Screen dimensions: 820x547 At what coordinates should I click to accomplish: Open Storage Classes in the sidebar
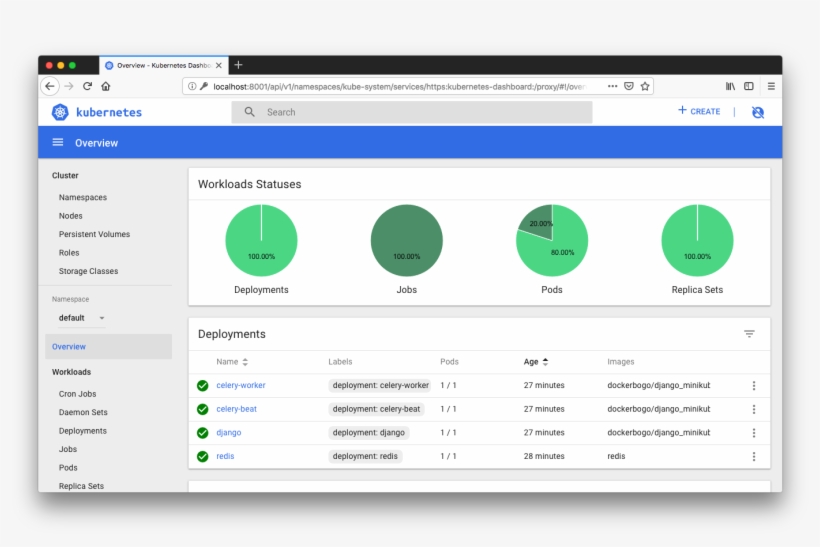point(88,271)
